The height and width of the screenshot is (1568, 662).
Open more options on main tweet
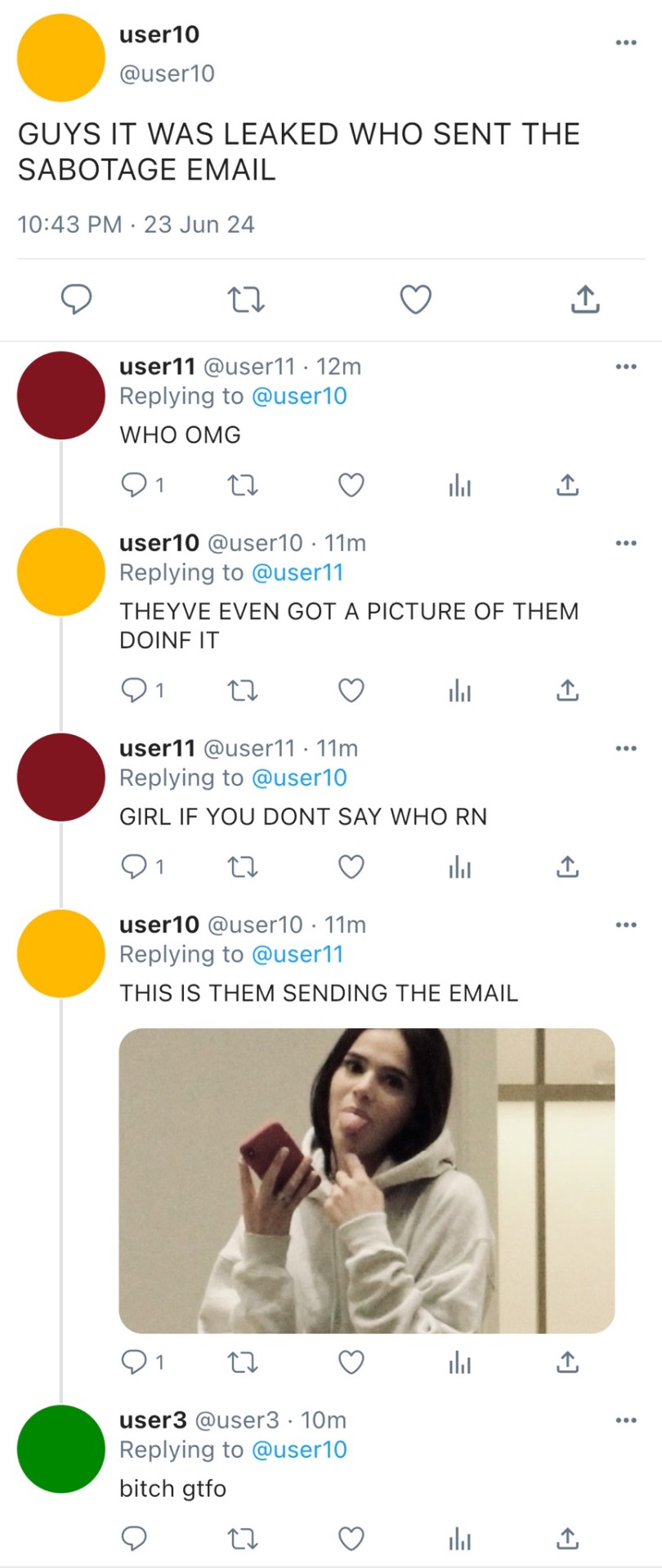pyautogui.click(x=626, y=42)
